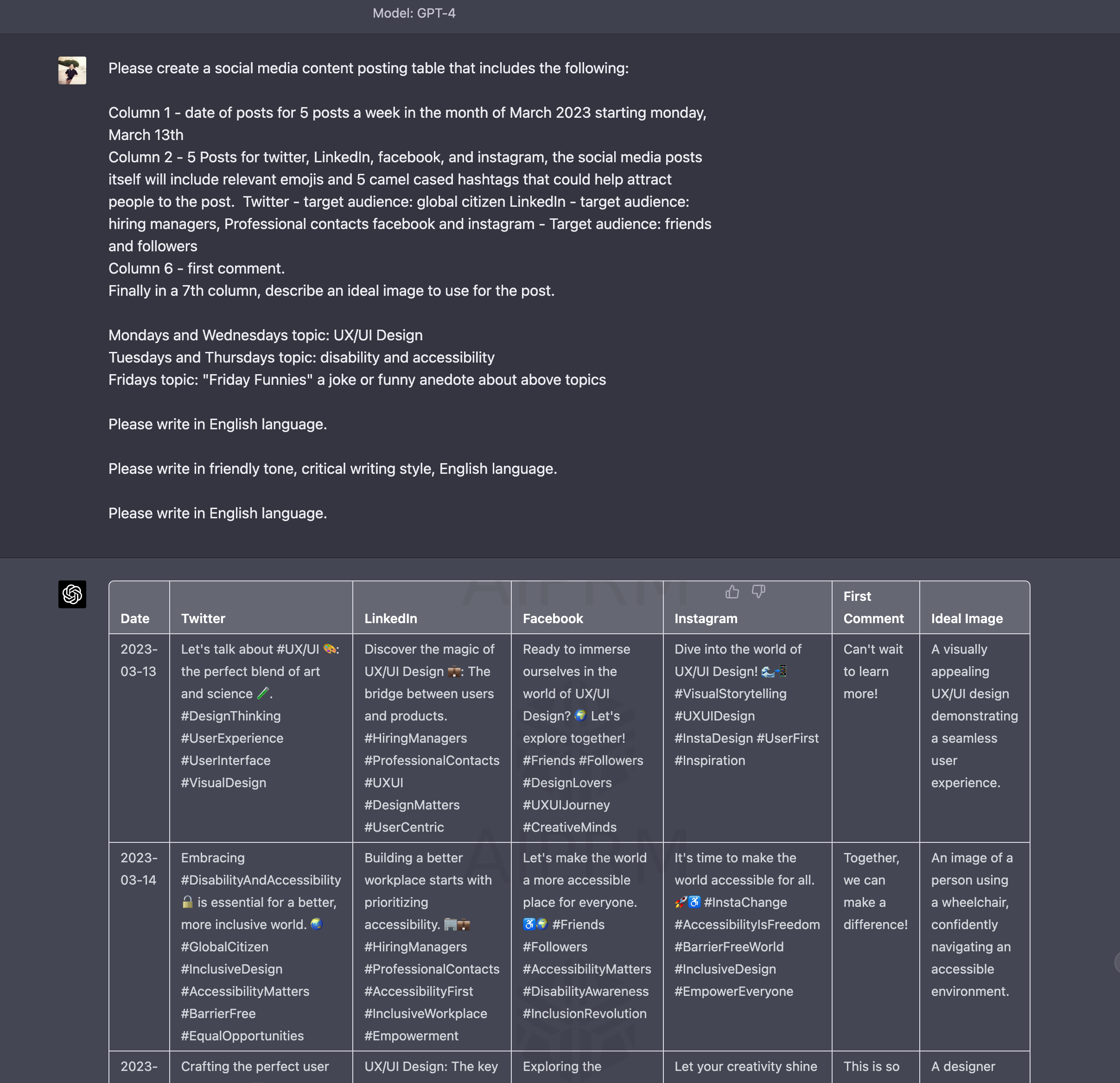
Task: Click the #InclusiveWorkplace hashtag
Action: point(426,1013)
